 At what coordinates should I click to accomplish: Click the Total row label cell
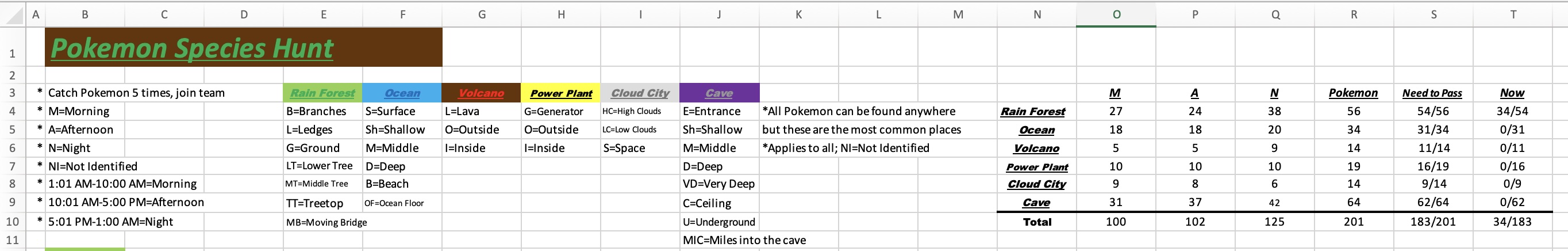point(1036,222)
